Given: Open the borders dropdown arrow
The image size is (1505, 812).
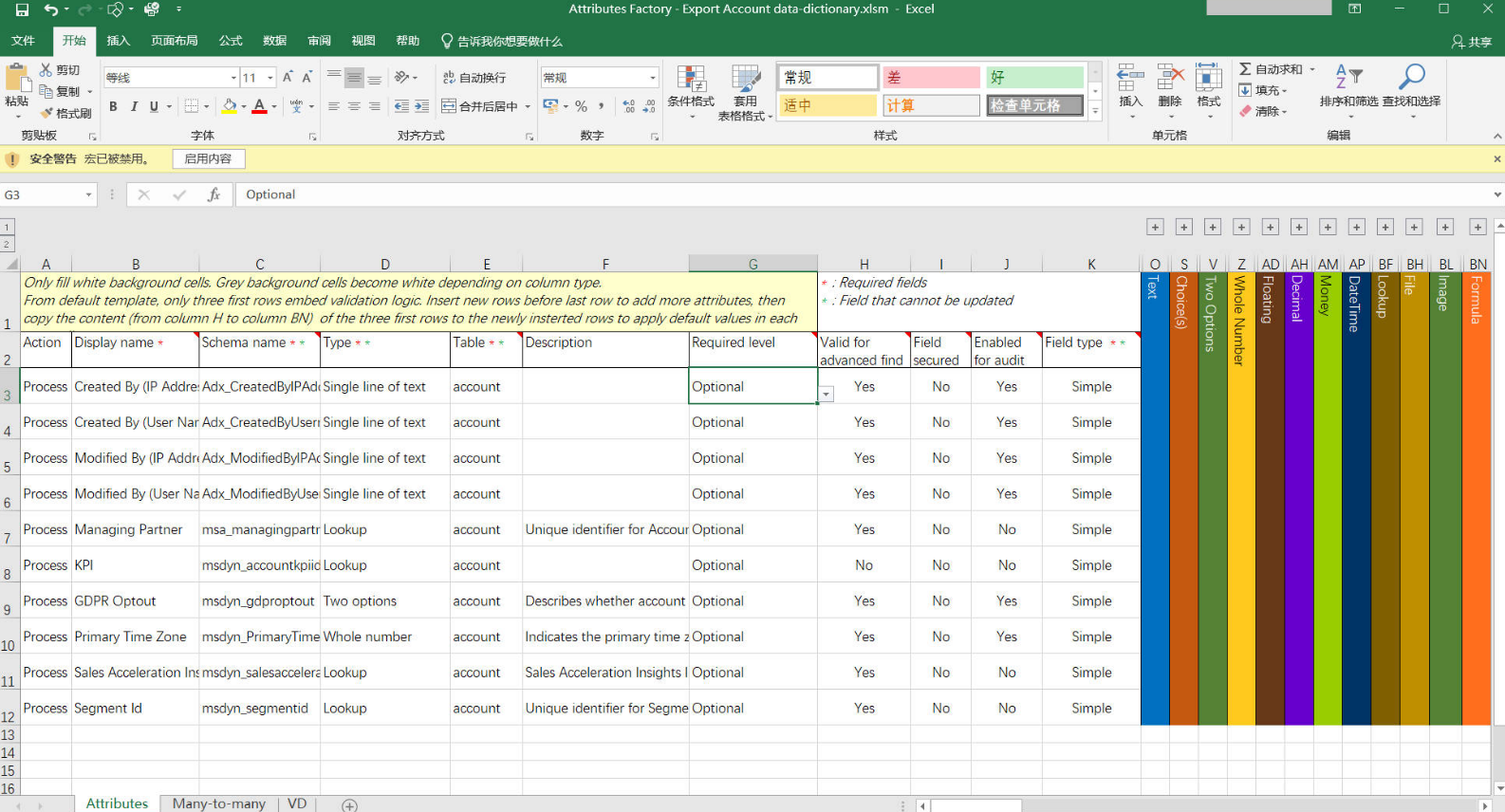Looking at the screenshot, I should coord(208,106).
